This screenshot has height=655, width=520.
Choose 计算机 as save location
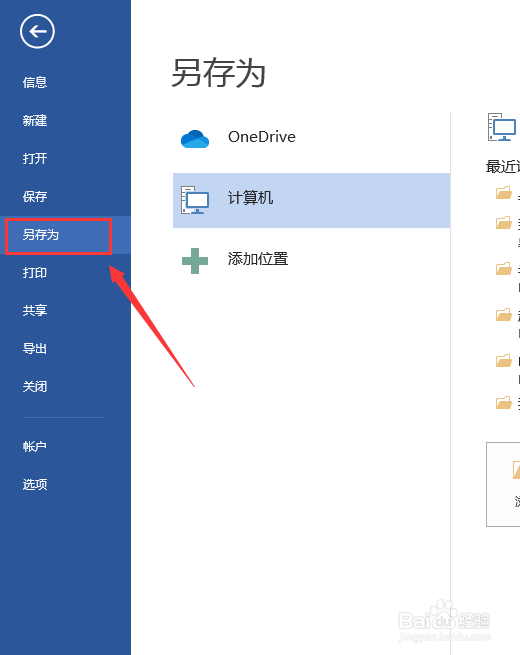(x=312, y=200)
